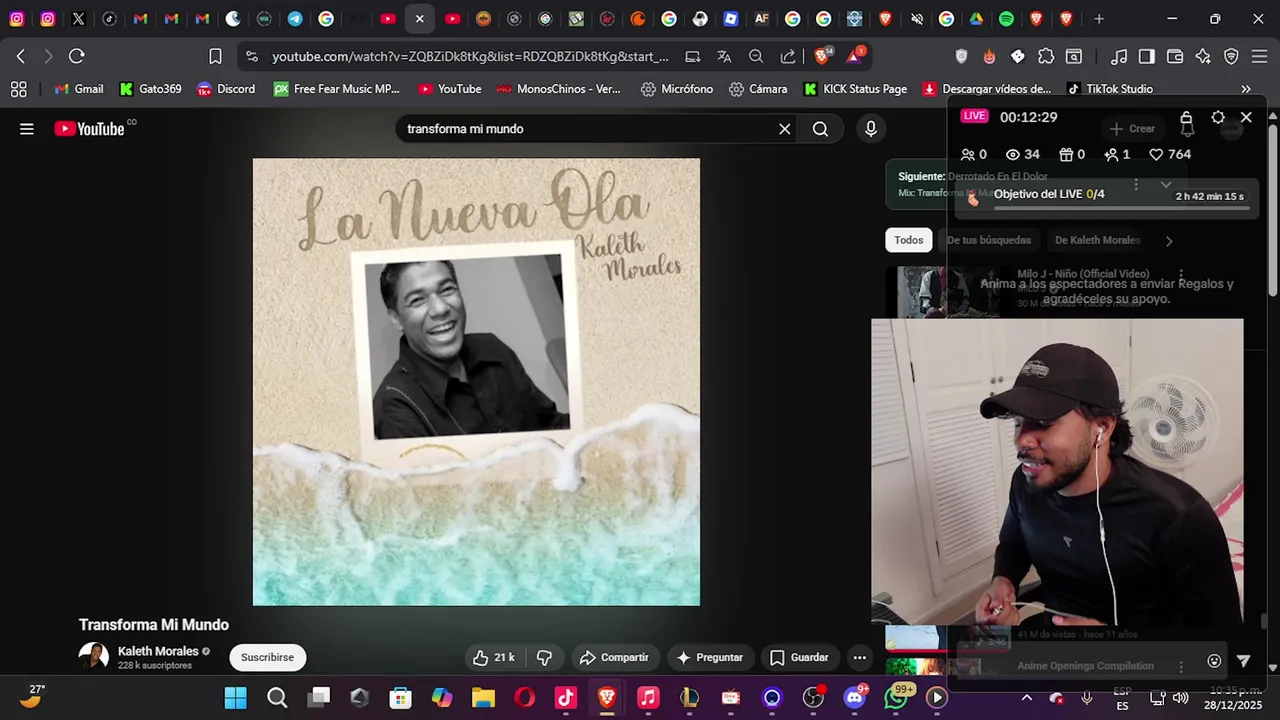Screen dimensions: 1280x720
Task: Open the music note playlist icon in toolbar
Action: tap(1119, 57)
